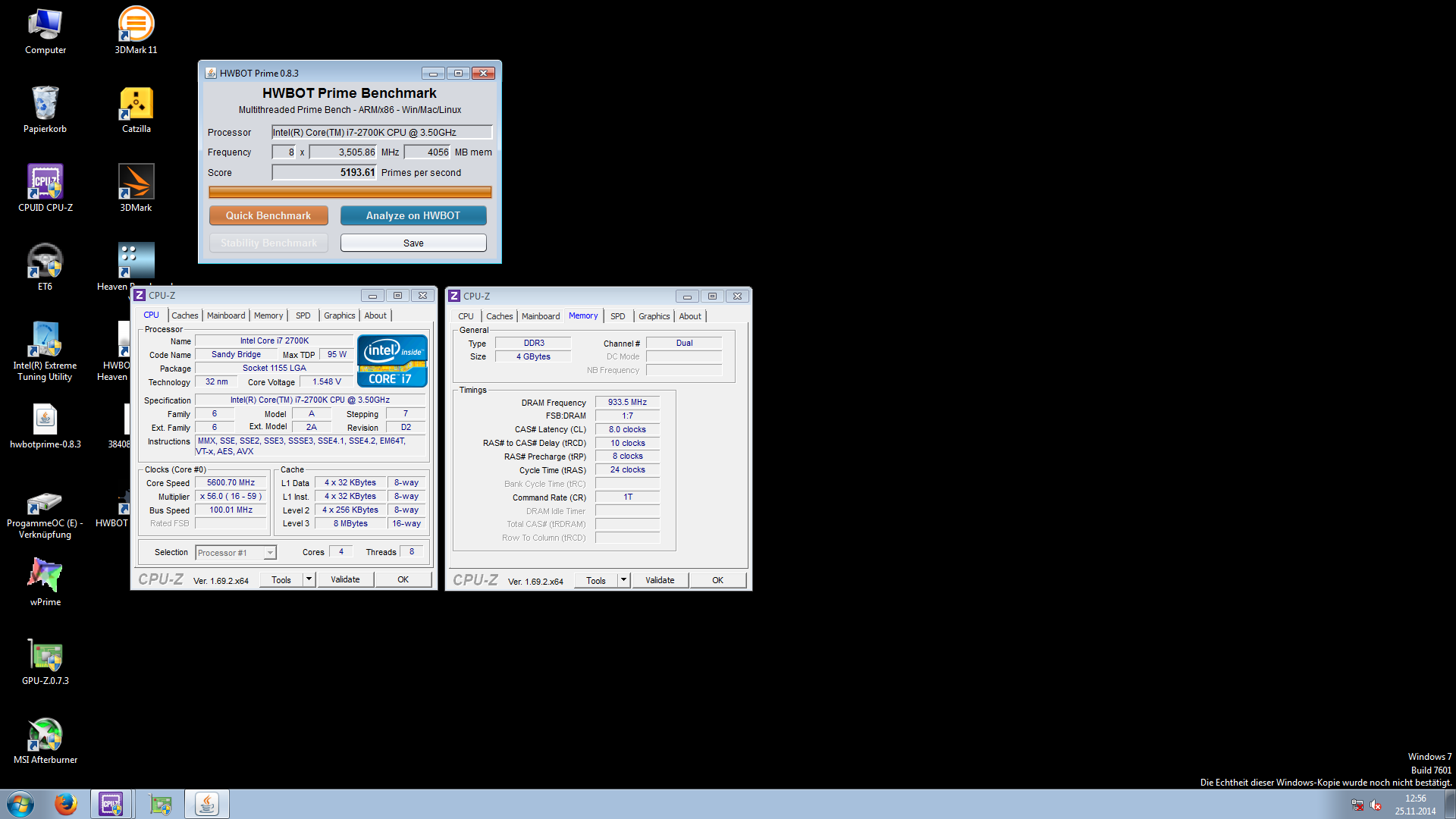Click the muted volume tray icon
Image resolution: width=1456 pixels, height=819 pixels.
point(1376,805)
